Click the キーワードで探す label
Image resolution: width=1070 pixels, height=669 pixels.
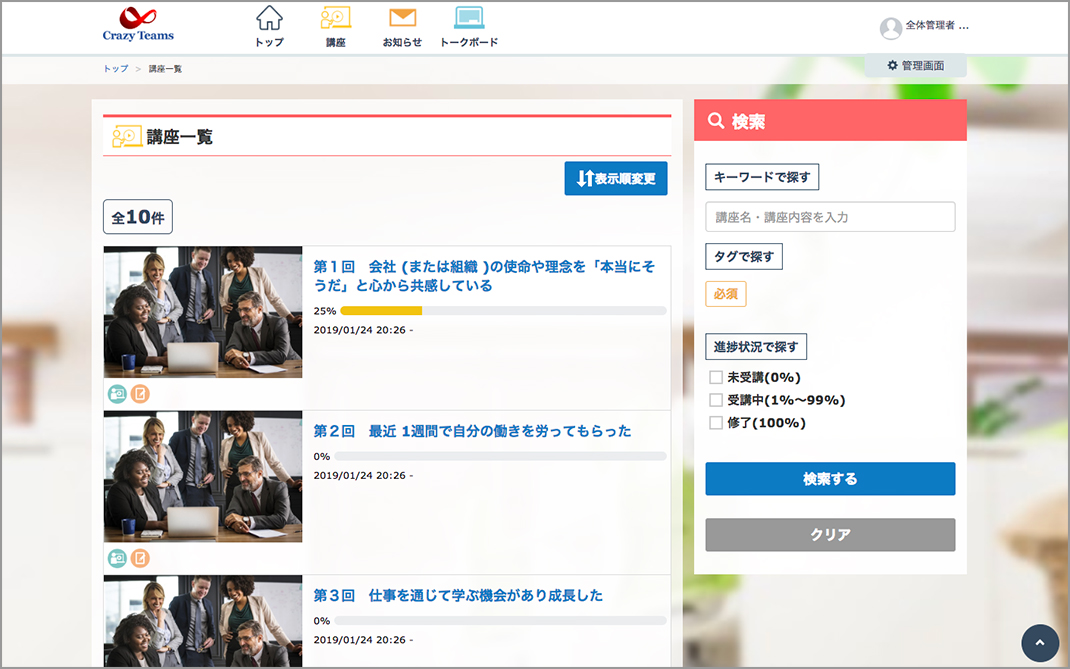pyautogui.click(x=762, y=177)
